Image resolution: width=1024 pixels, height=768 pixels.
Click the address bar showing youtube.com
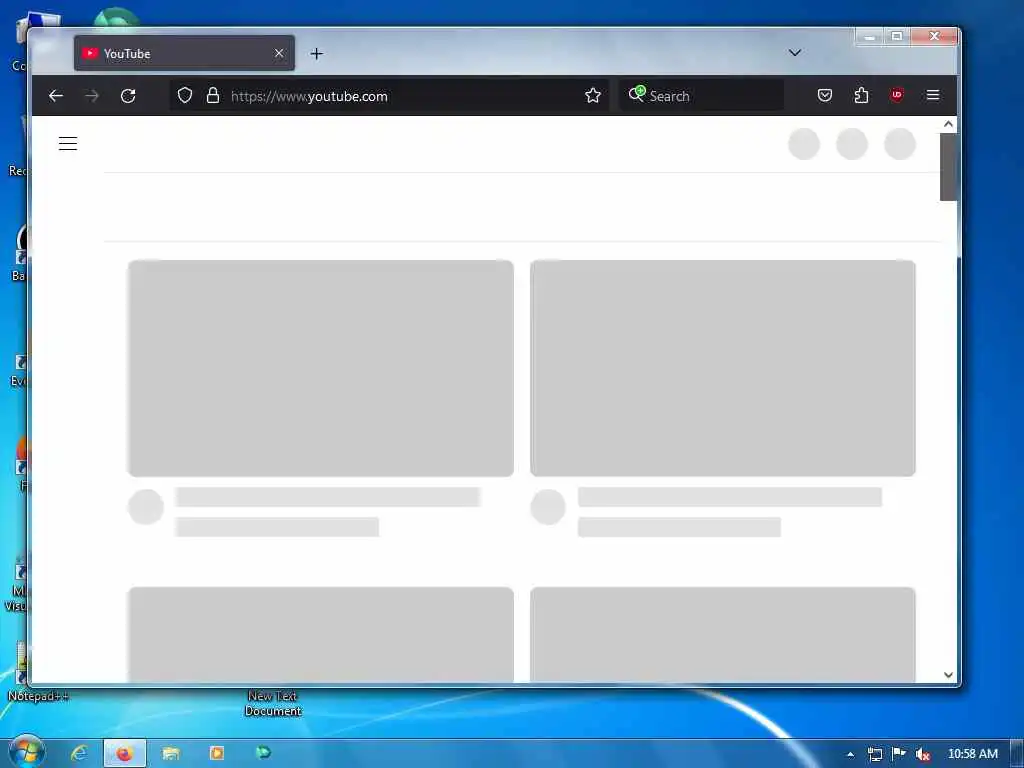390,96
